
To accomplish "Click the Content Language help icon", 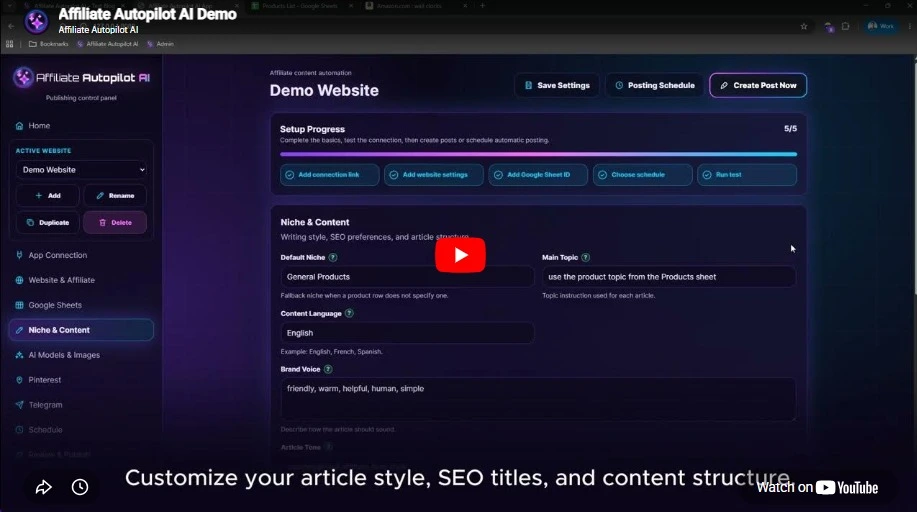I will pyautogui.click(x=349, y=314).
